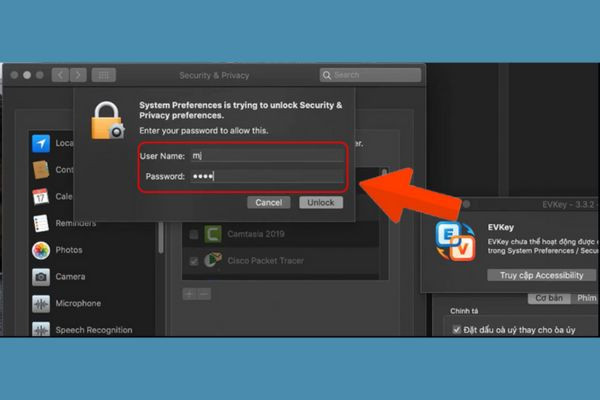This screenshot has height=400, width=600.
Task: Switch to the Cơ bản tab in EVKey
Action: [549, 298]
